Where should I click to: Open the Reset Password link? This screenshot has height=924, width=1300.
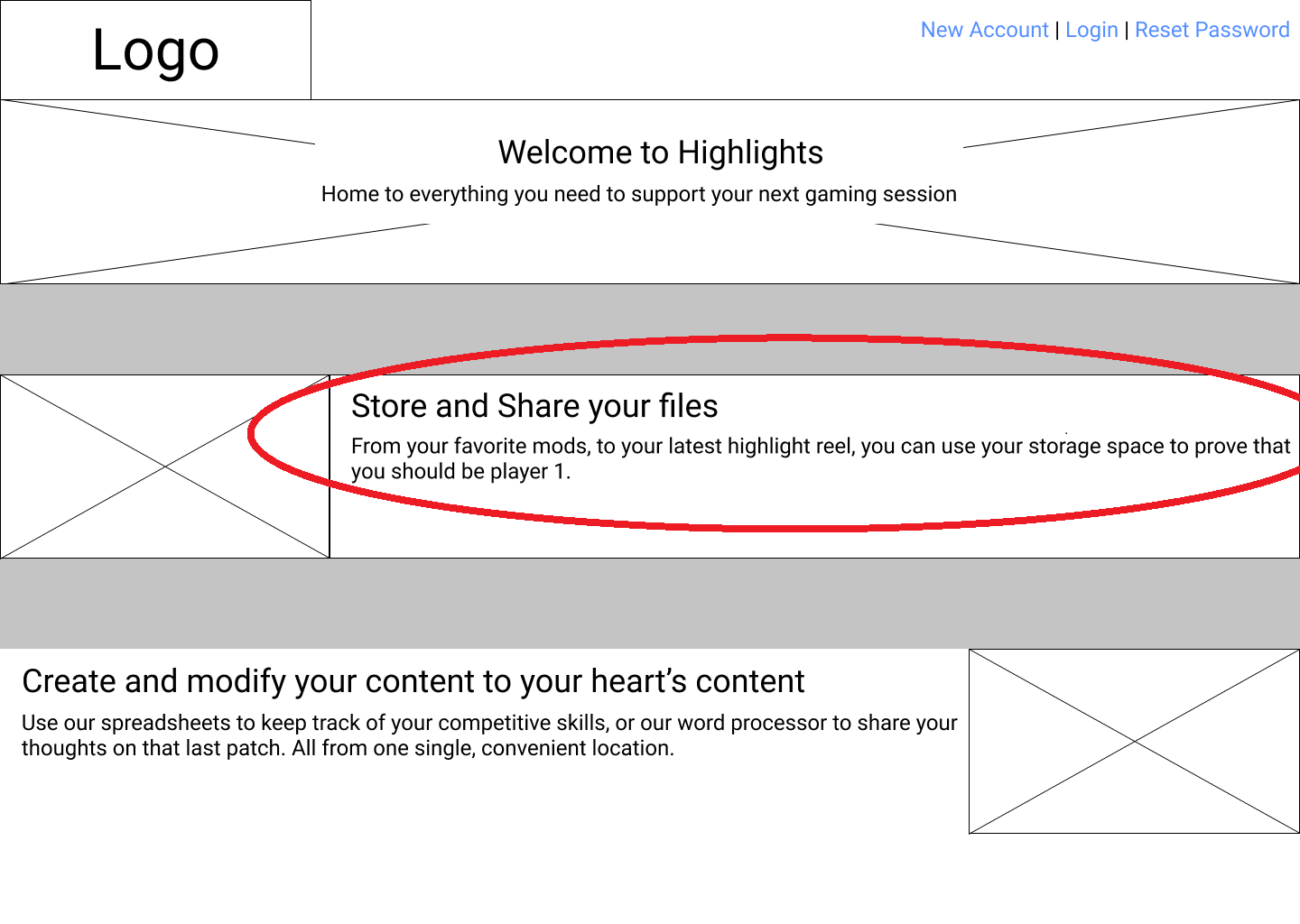tap(1212, 30)
